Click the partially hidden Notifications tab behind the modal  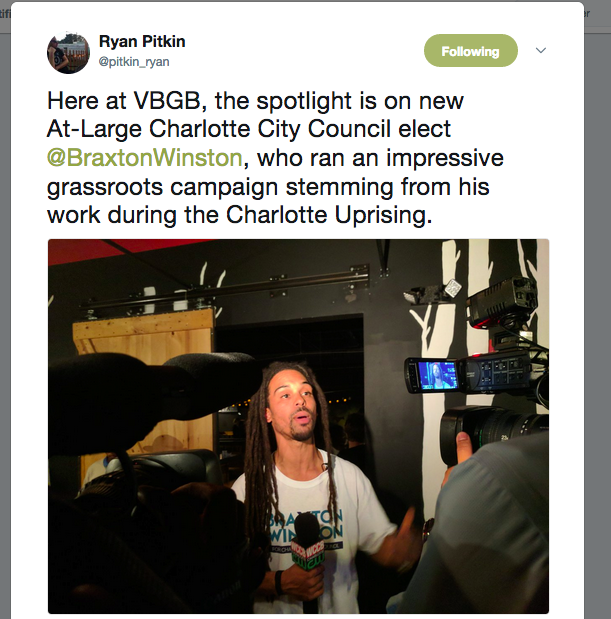5,14
